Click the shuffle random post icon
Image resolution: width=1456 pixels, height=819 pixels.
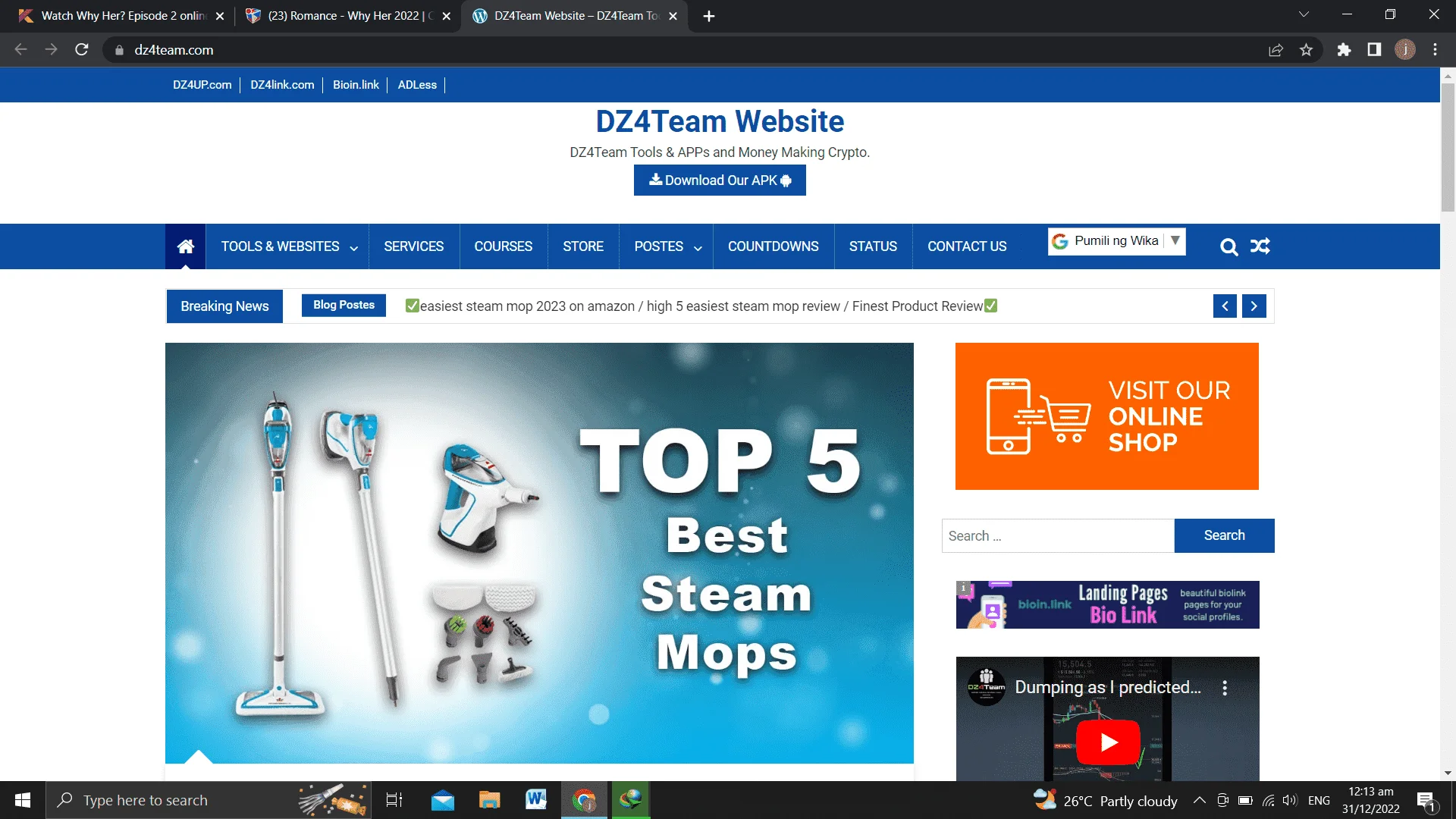point(1260,246)
